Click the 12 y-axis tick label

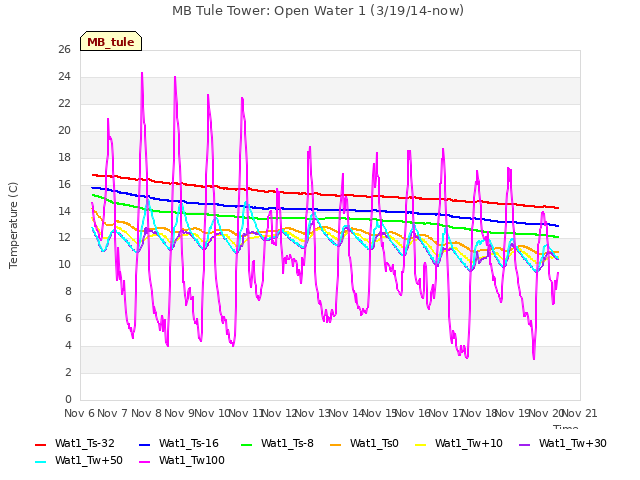[64, 238]
